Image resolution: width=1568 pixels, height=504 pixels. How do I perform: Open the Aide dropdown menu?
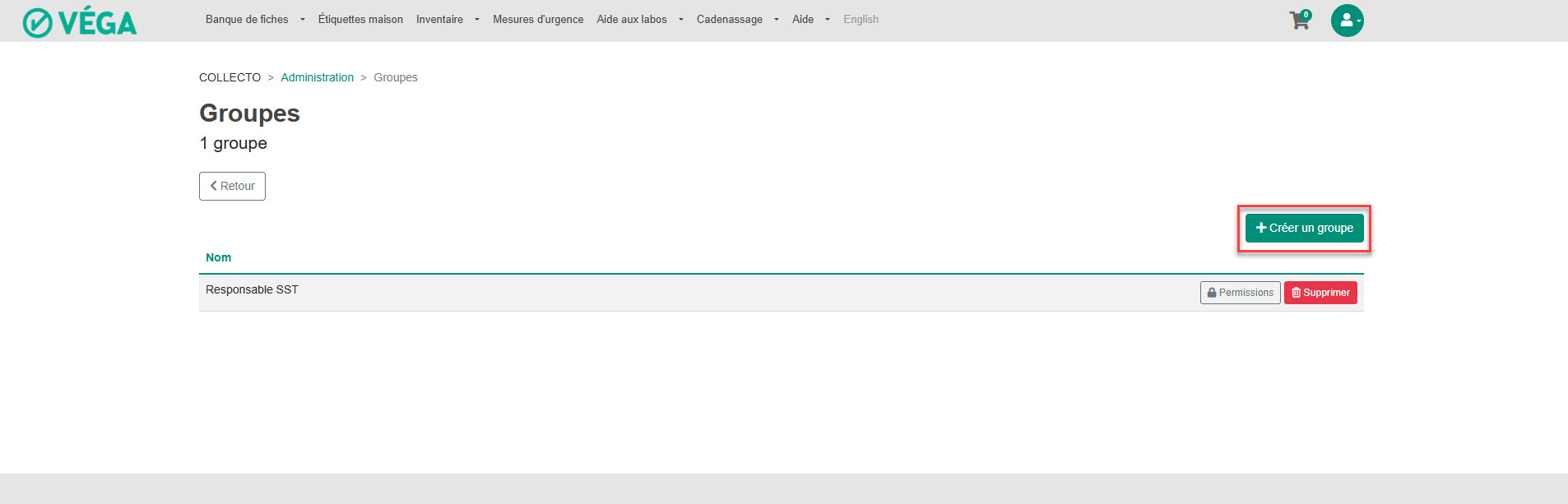[x=810, y=20]
